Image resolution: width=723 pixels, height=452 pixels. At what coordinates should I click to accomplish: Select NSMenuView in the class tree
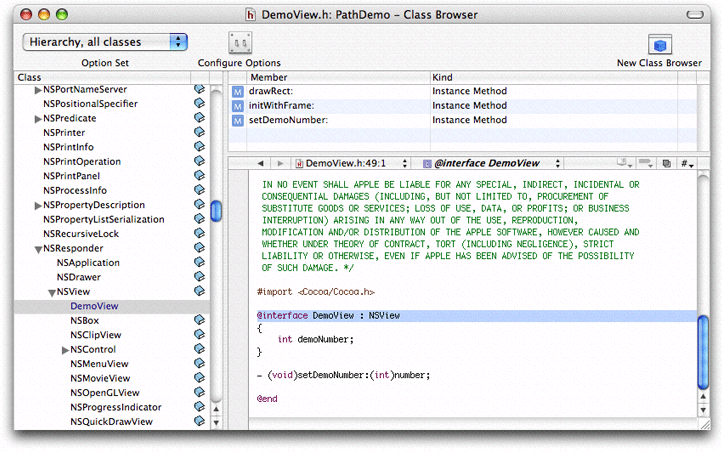pos(99,364)
